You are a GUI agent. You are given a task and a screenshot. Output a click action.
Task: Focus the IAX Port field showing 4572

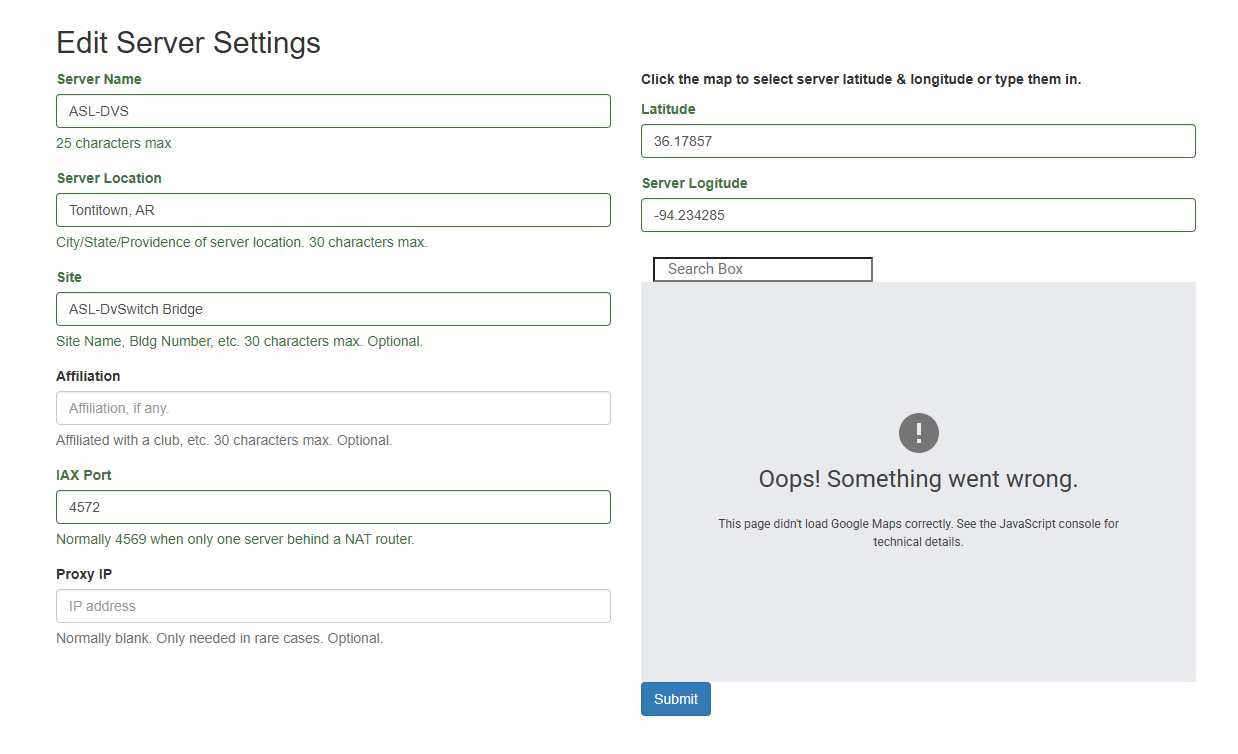(x=333, y=507)
